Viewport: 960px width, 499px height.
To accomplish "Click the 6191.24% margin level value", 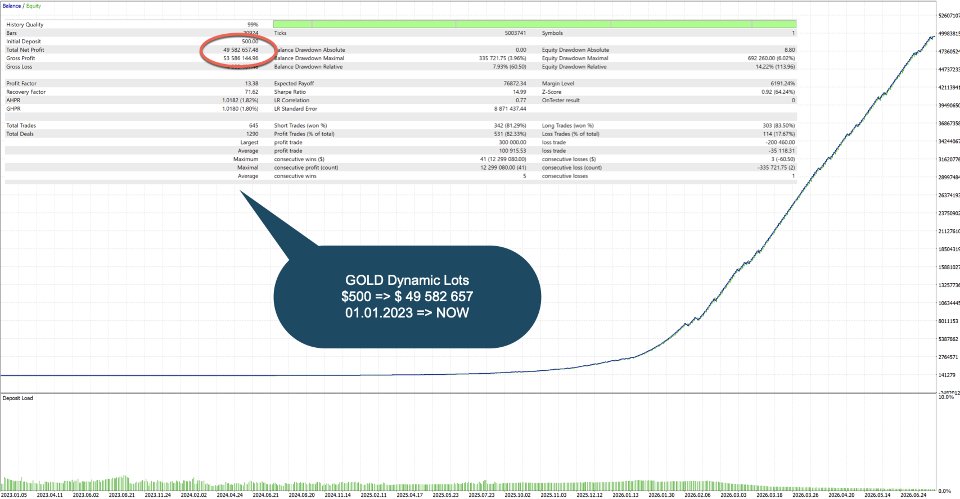I will click(783, 83).
